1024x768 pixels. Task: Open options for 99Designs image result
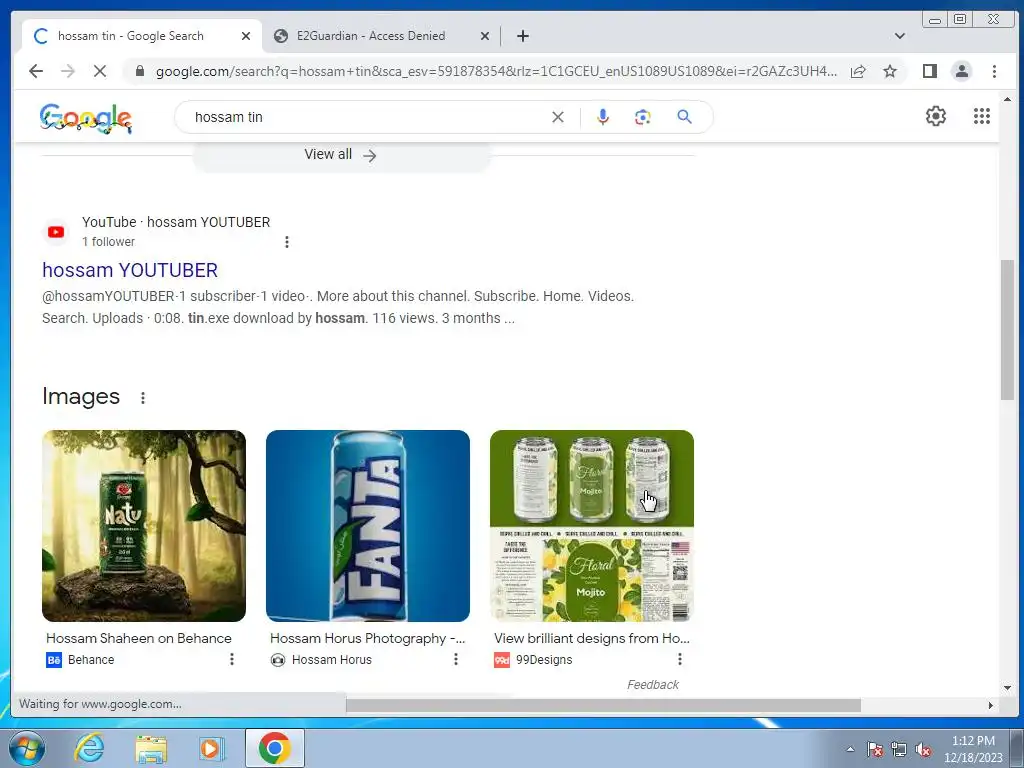(x=680, y=660)
